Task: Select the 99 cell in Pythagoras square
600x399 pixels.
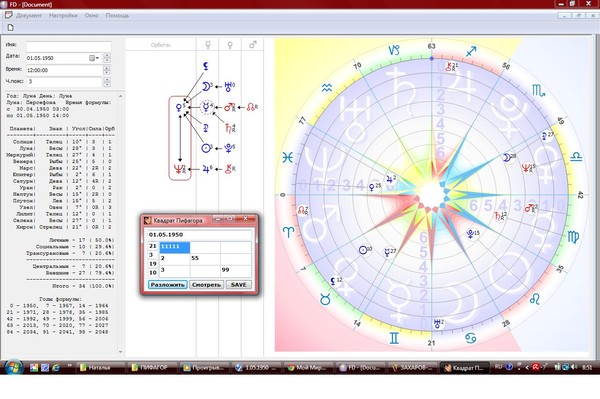Action: [x=236, y=270]
